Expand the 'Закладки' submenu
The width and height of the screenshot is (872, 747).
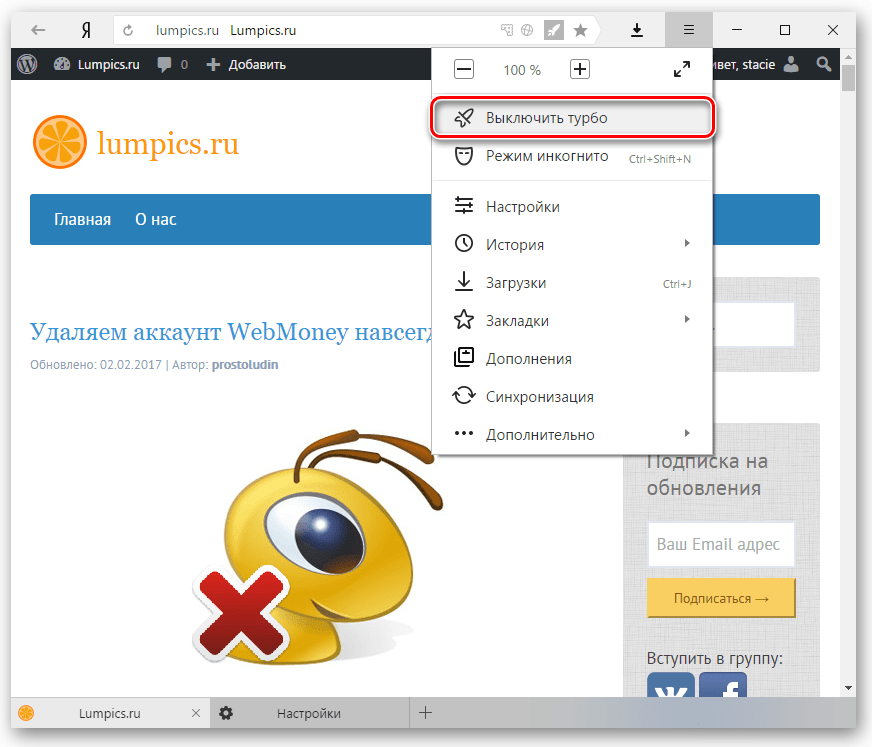pyautogui.click(x=572, y=321)
